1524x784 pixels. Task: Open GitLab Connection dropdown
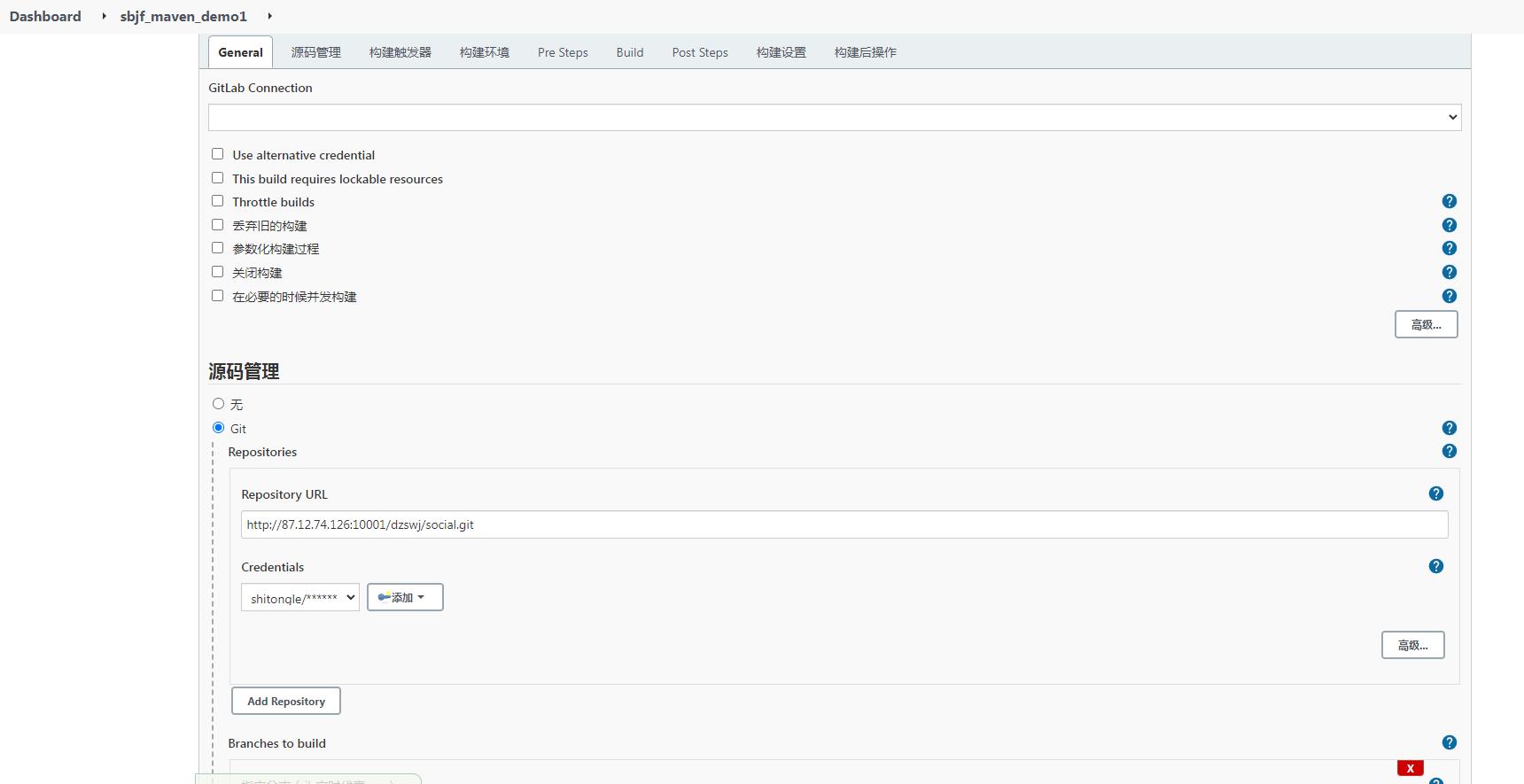pyautogui.click(x=835, y=117)
